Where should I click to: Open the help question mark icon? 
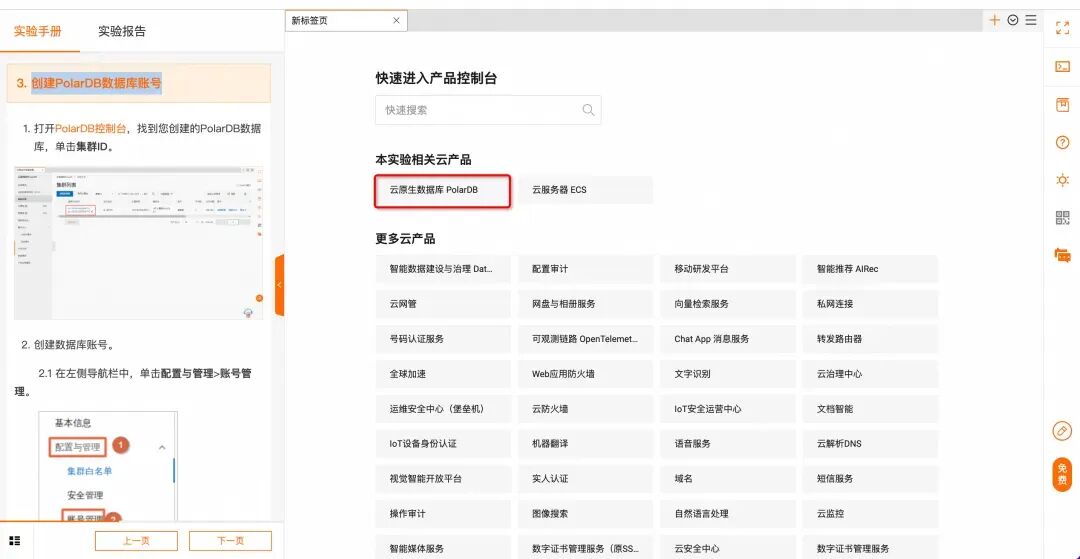[x=1062, y=143]
